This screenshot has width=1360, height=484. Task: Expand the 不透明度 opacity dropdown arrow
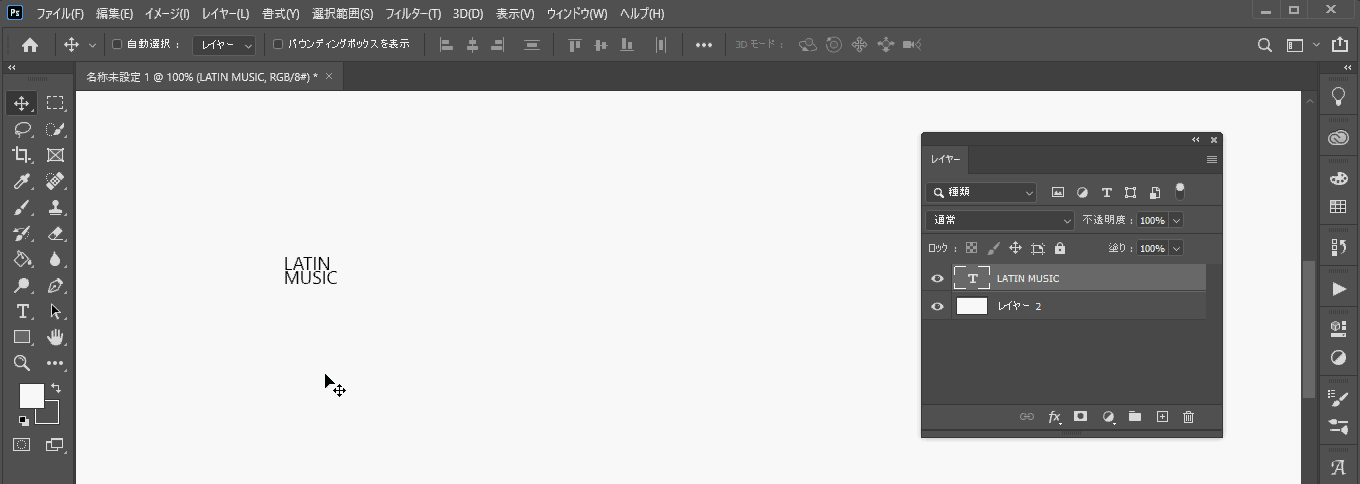[x=1176, y=220]
